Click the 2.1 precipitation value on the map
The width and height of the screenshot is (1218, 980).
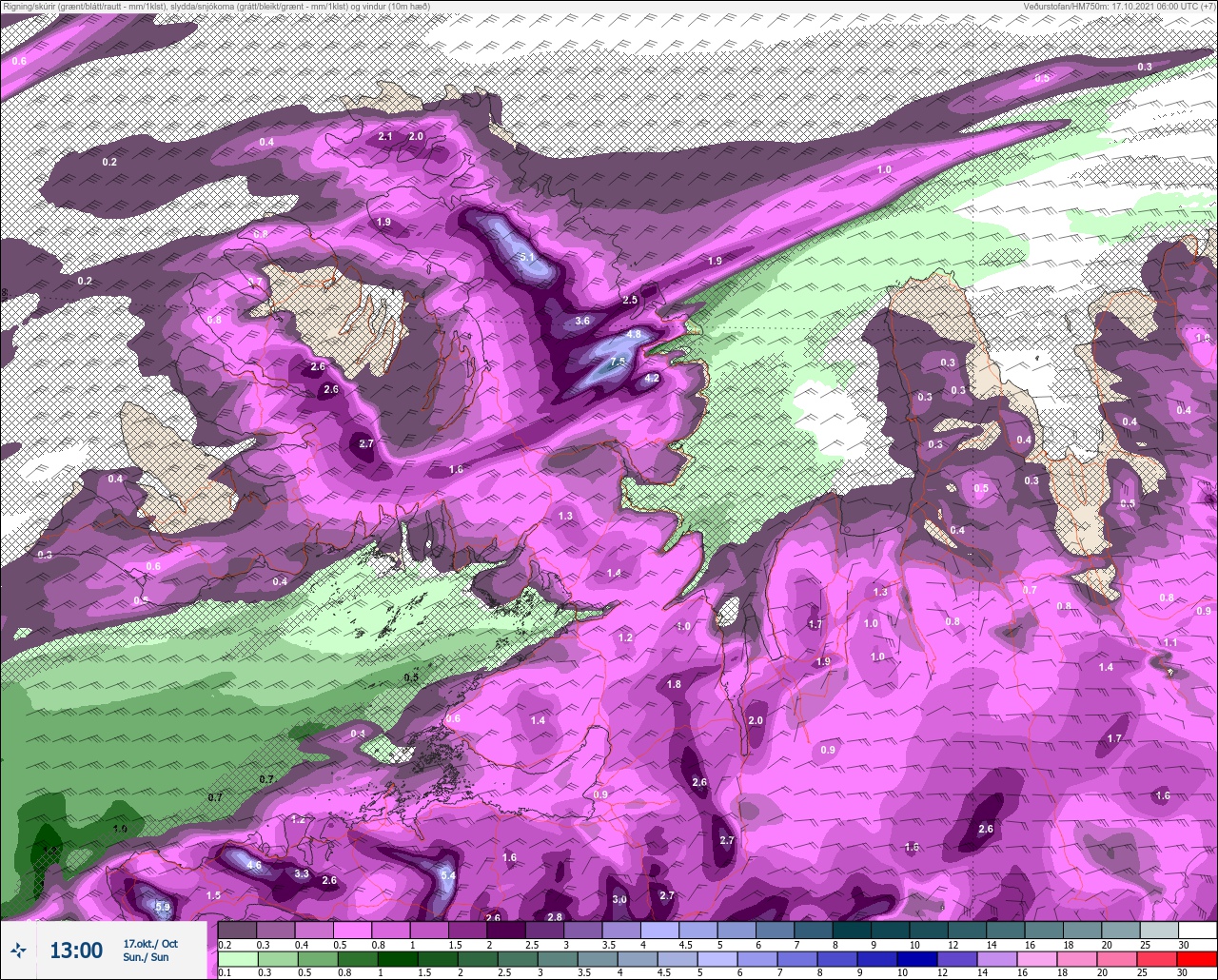point(385,136)
